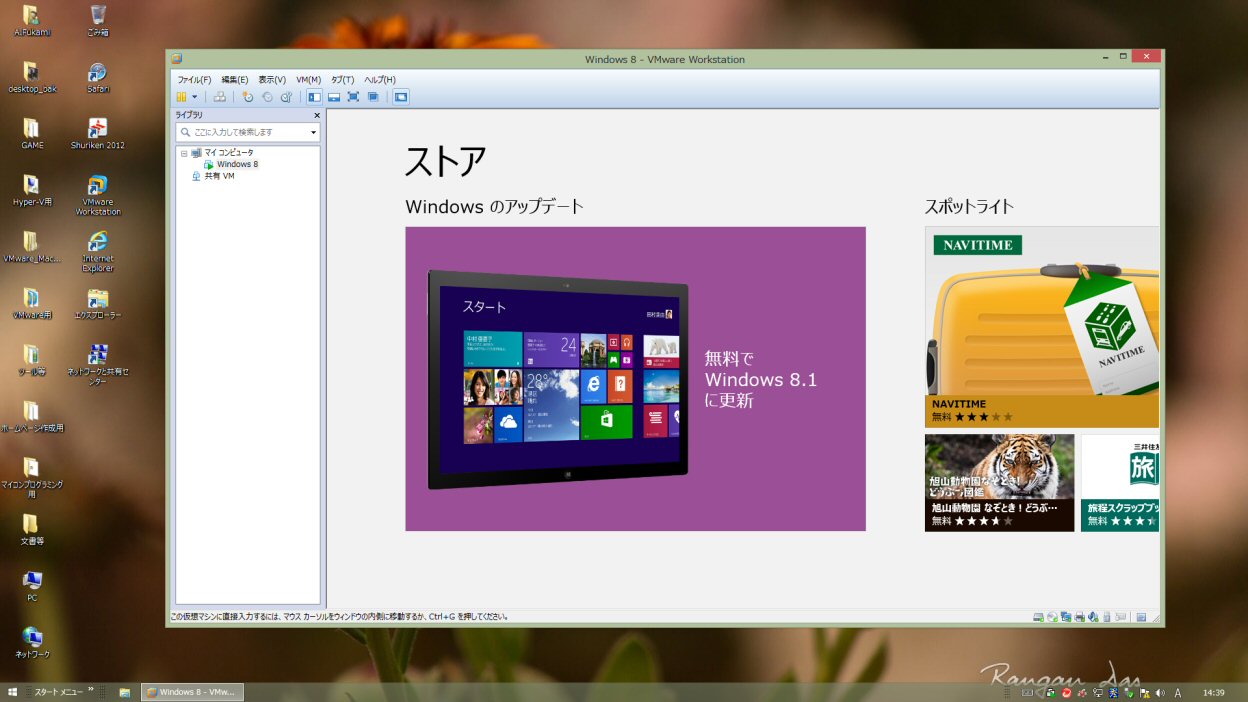Click the printer status bar icon
This screenshot has width=1248, height=702.
(1080, 617)
